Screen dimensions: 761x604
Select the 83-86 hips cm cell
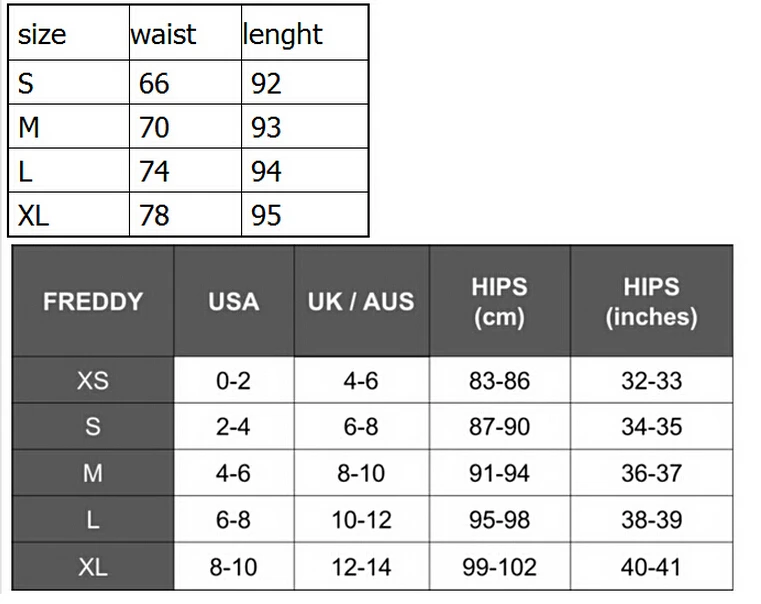pos(499,380)
